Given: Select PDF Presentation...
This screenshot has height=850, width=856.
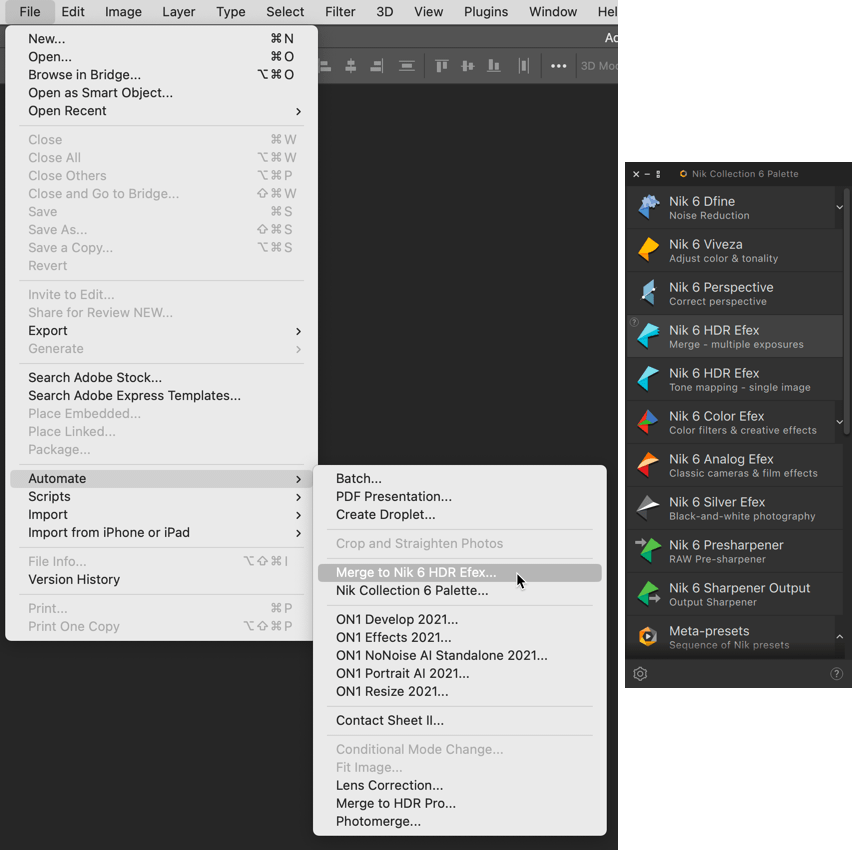Looking at the screenshot, I should pos(460,497).
